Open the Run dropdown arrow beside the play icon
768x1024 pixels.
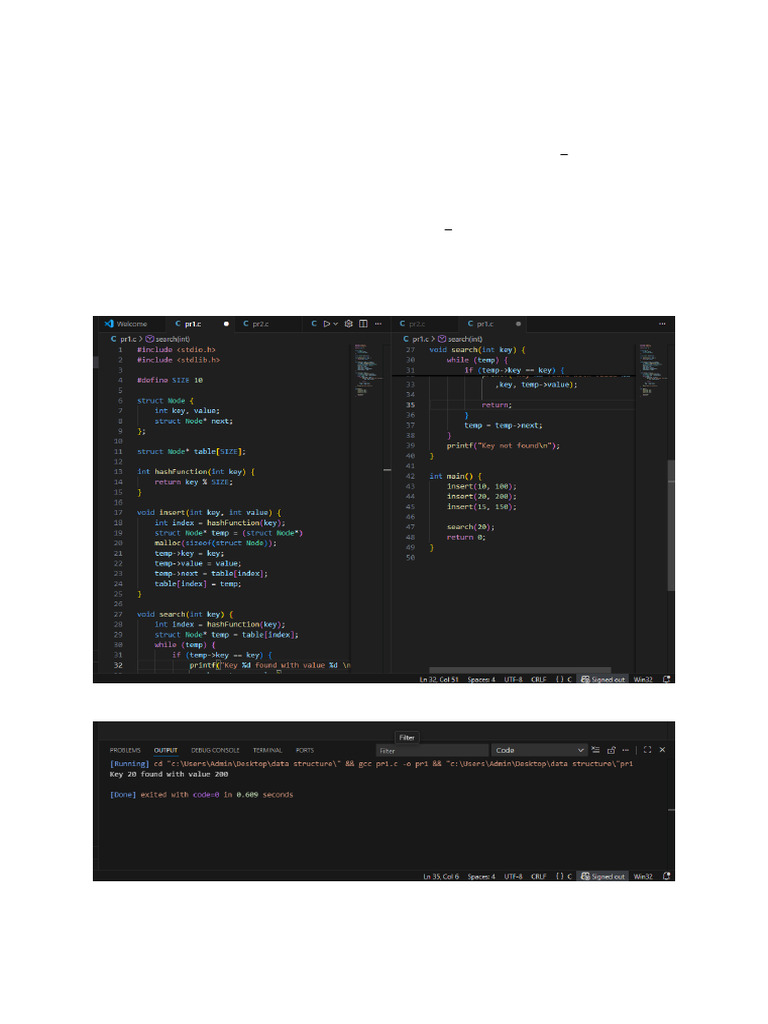(336, 324)
